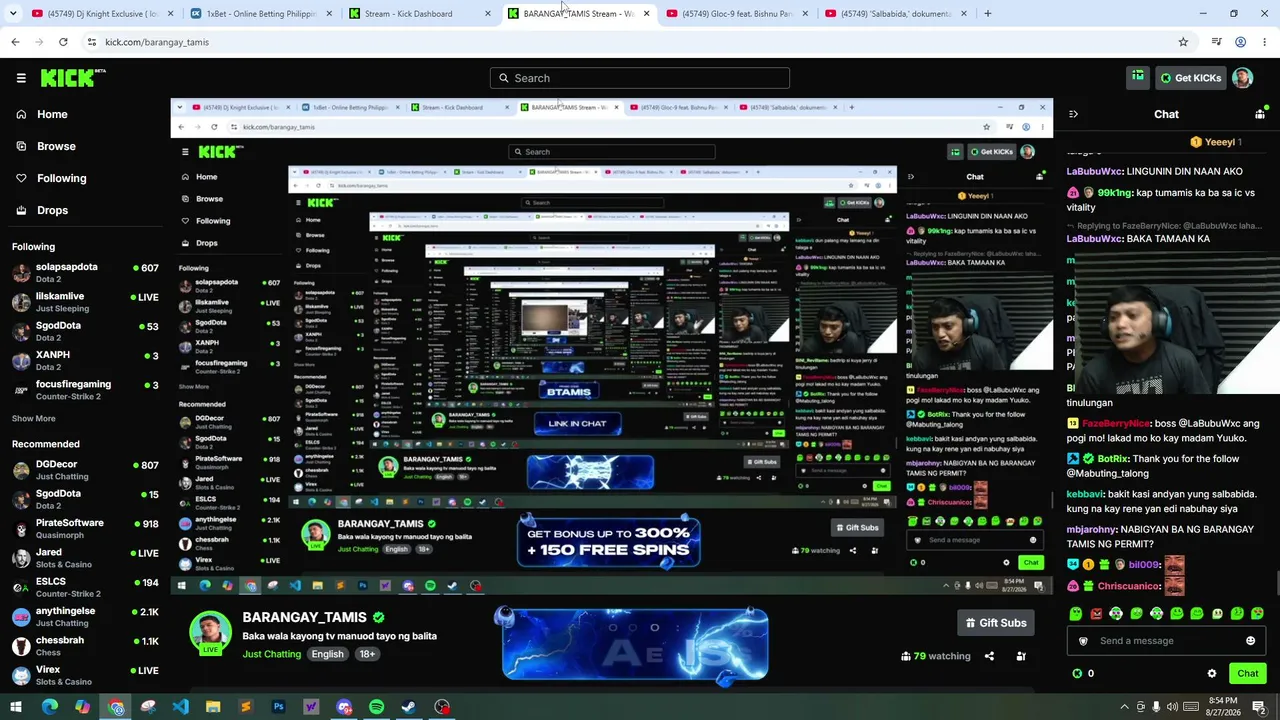Image resolution: width=1280 pixels, height=720 pixels.
Task: Click the KICK logo to go home
Action: (73, 78)
